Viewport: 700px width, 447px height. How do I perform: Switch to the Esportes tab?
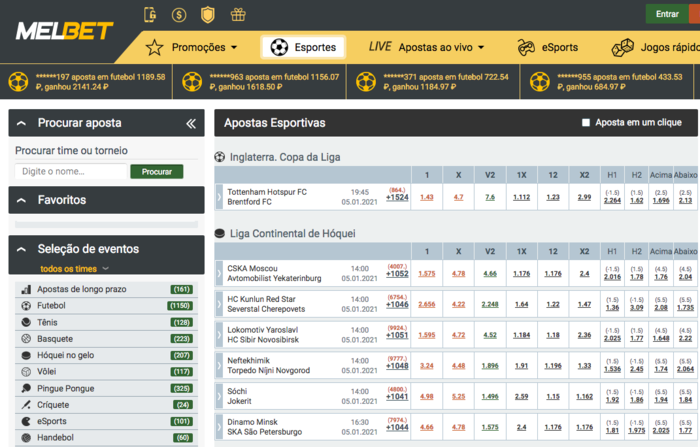click(304, 47)
